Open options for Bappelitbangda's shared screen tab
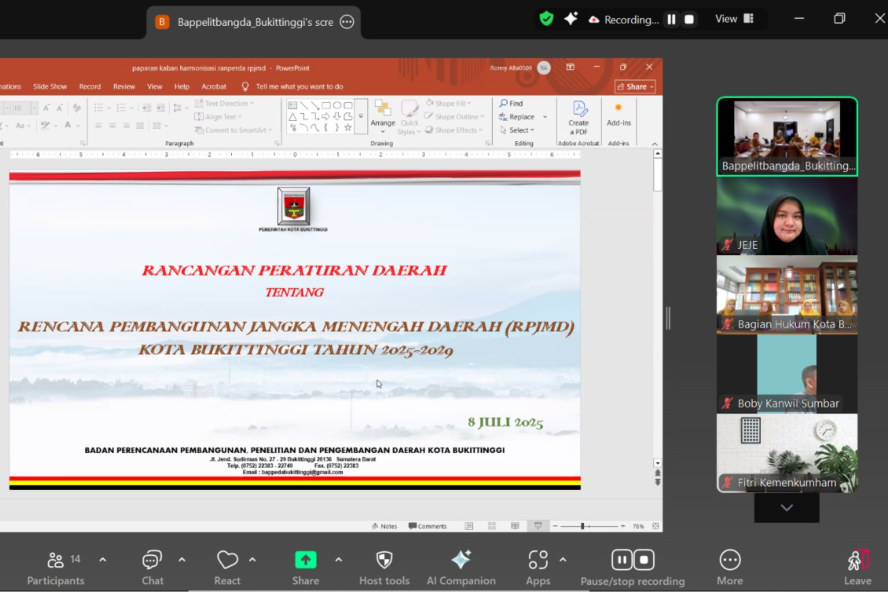The height and width of the screenshot is (592, 888). pos(346,21)
